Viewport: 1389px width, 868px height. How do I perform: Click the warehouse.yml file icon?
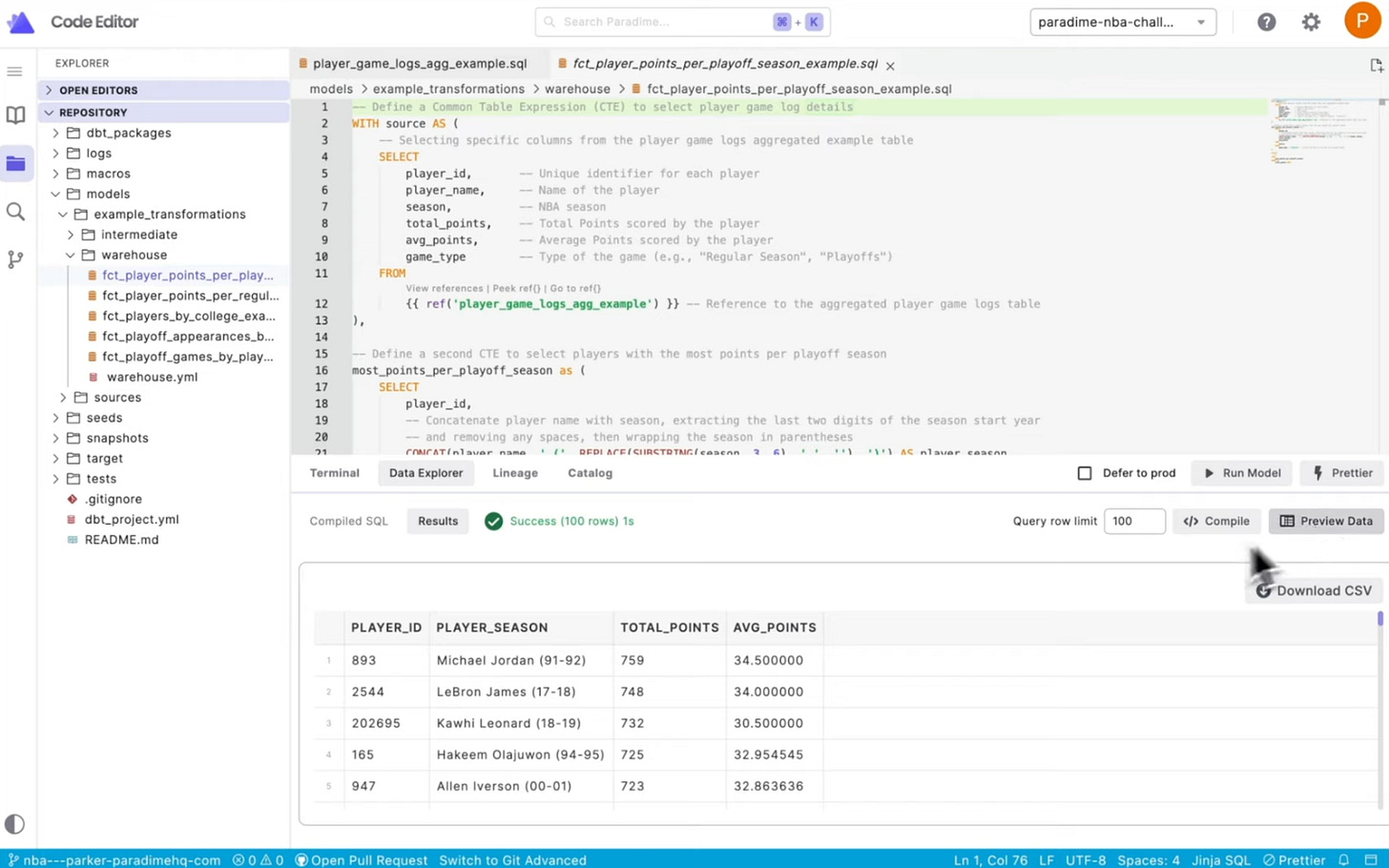(93, 377)
